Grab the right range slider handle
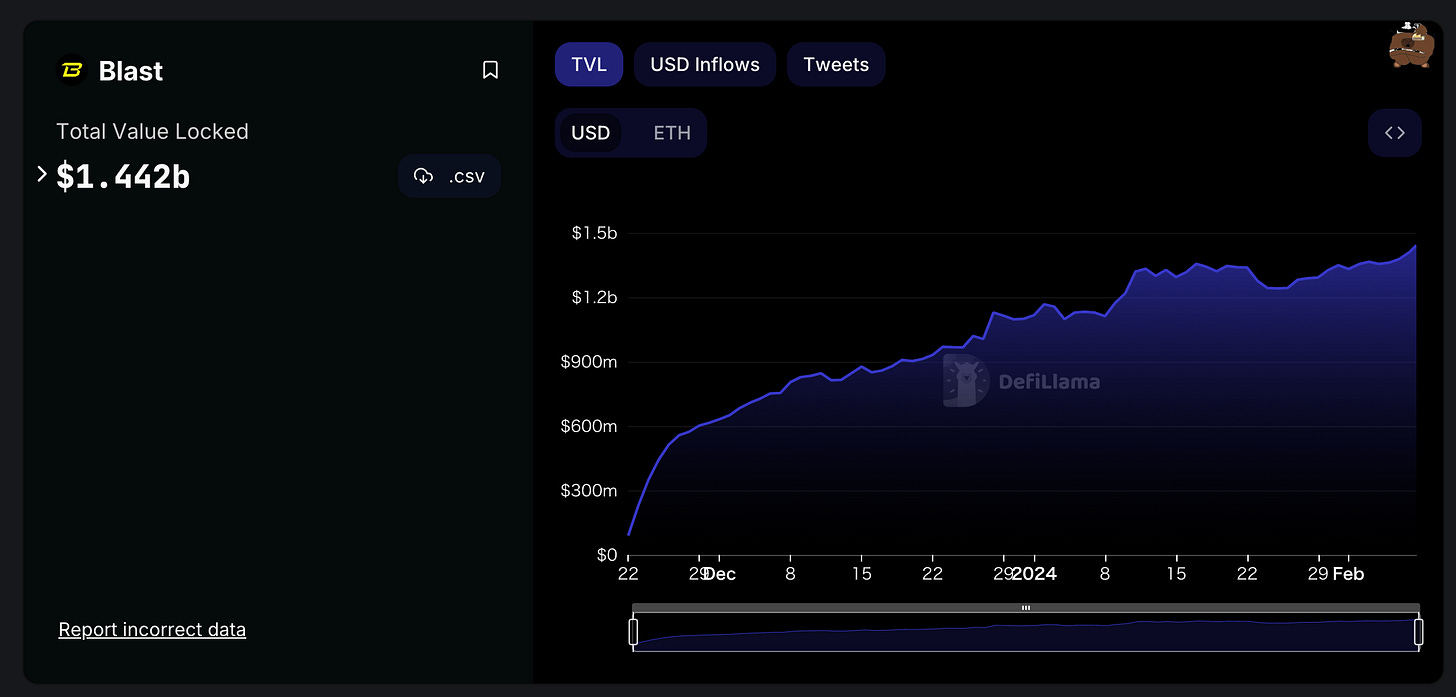The width and height of the screenshot is (1456, 697). [x=1419, y=632]
